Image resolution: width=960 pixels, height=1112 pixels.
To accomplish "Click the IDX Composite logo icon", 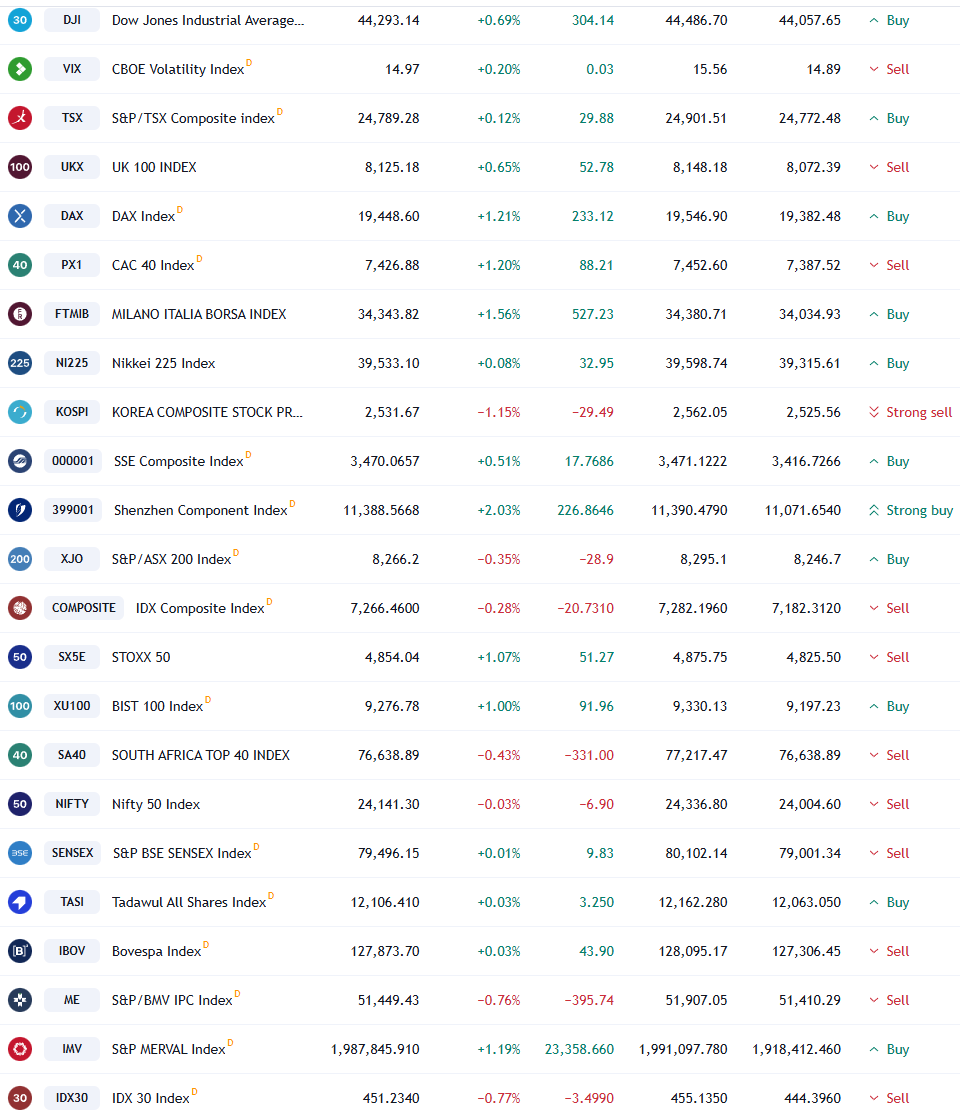I will 20,607.
